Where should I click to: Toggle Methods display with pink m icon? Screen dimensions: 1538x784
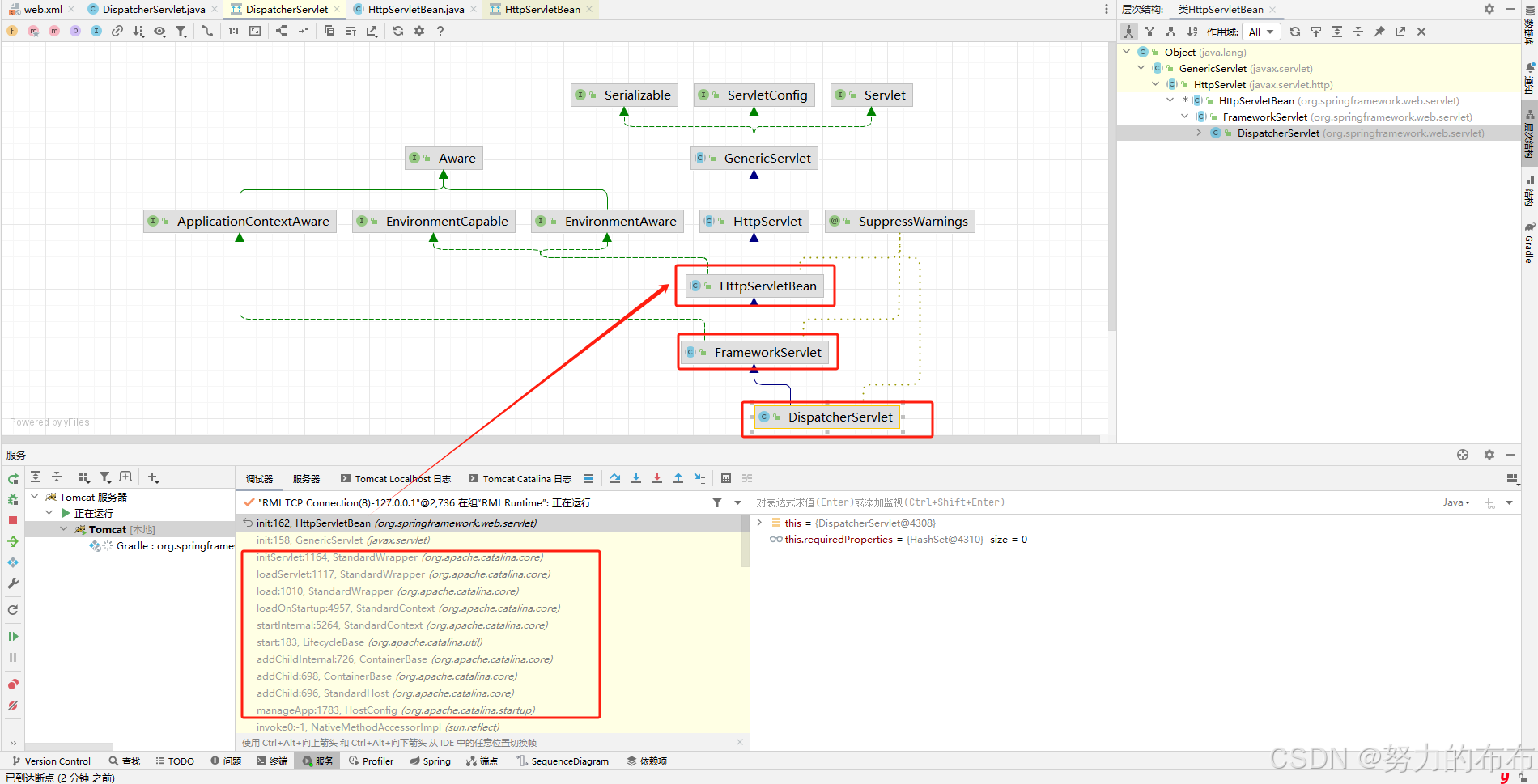click(x=54, y=31)
